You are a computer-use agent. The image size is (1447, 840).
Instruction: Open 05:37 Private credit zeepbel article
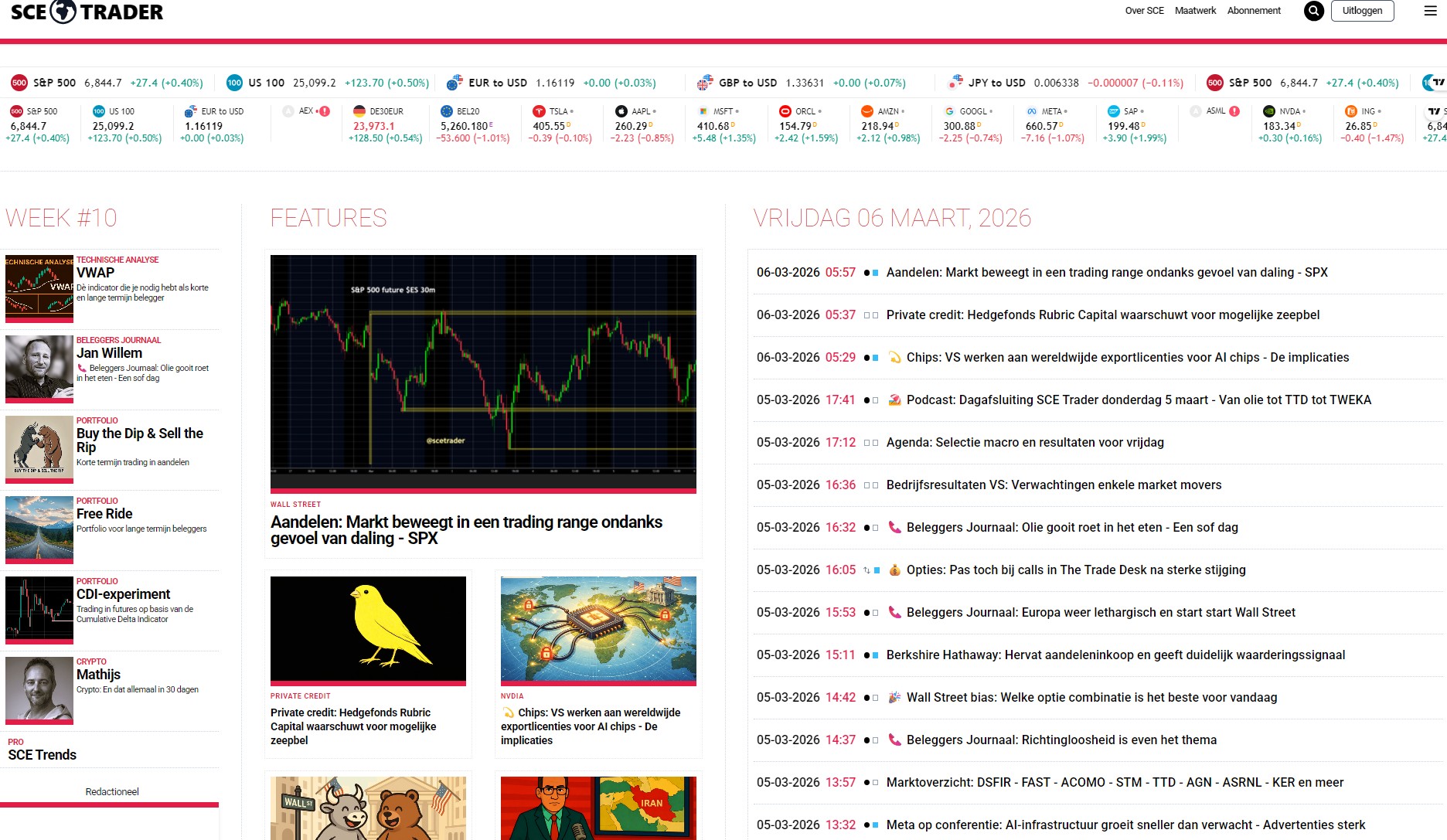1103,315
